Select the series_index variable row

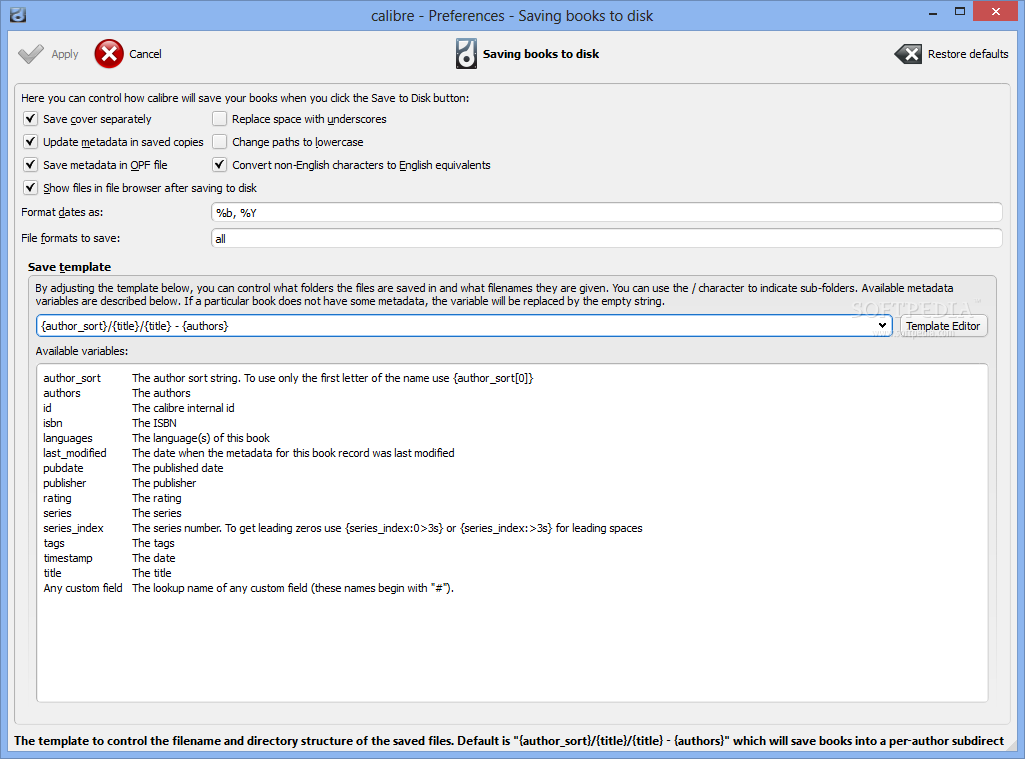(343, 528)
